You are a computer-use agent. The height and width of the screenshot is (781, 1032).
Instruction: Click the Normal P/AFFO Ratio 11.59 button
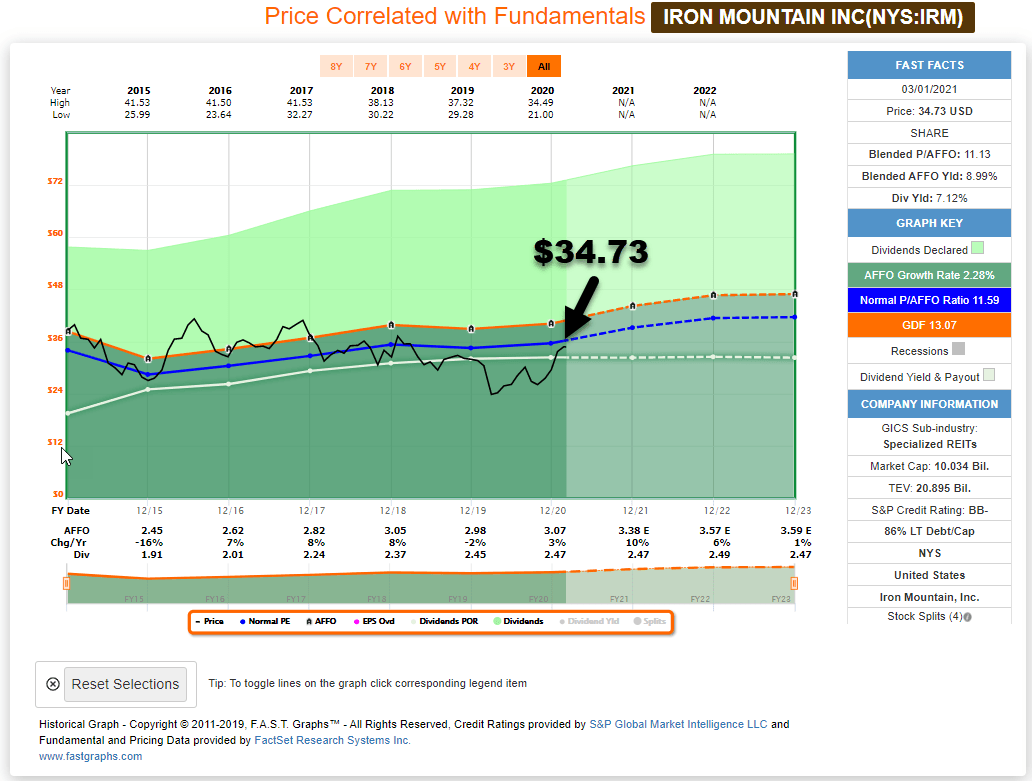click(929, 300)
